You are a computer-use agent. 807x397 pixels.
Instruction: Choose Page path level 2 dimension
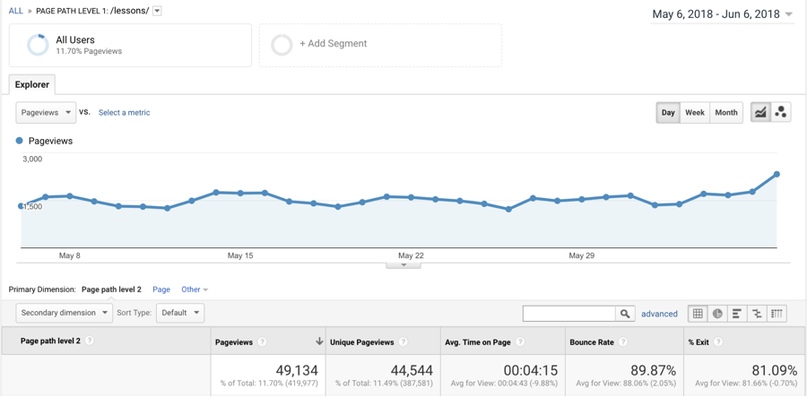(111, 289)
